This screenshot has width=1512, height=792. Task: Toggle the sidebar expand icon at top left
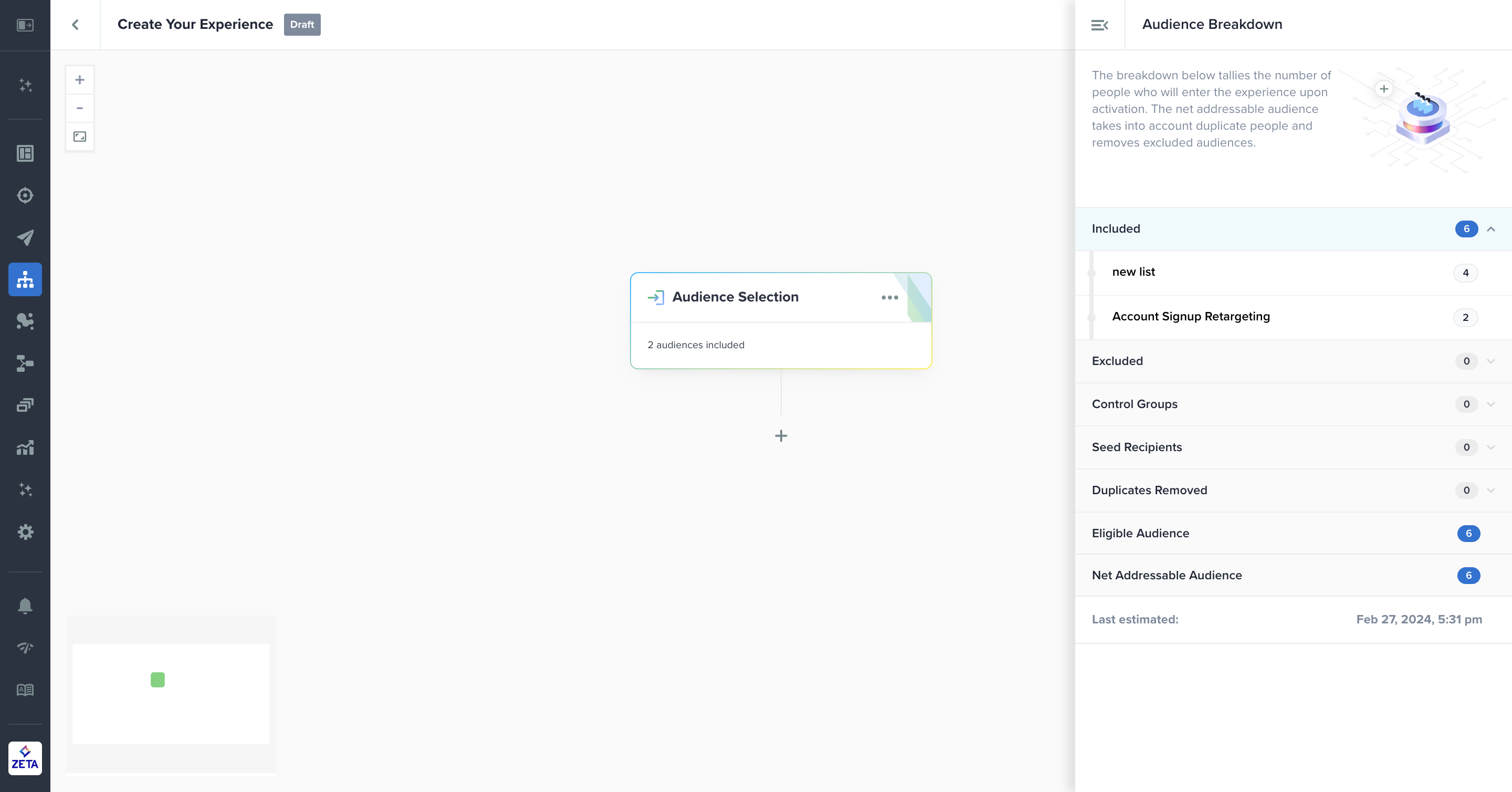click(x=25, y=25)
